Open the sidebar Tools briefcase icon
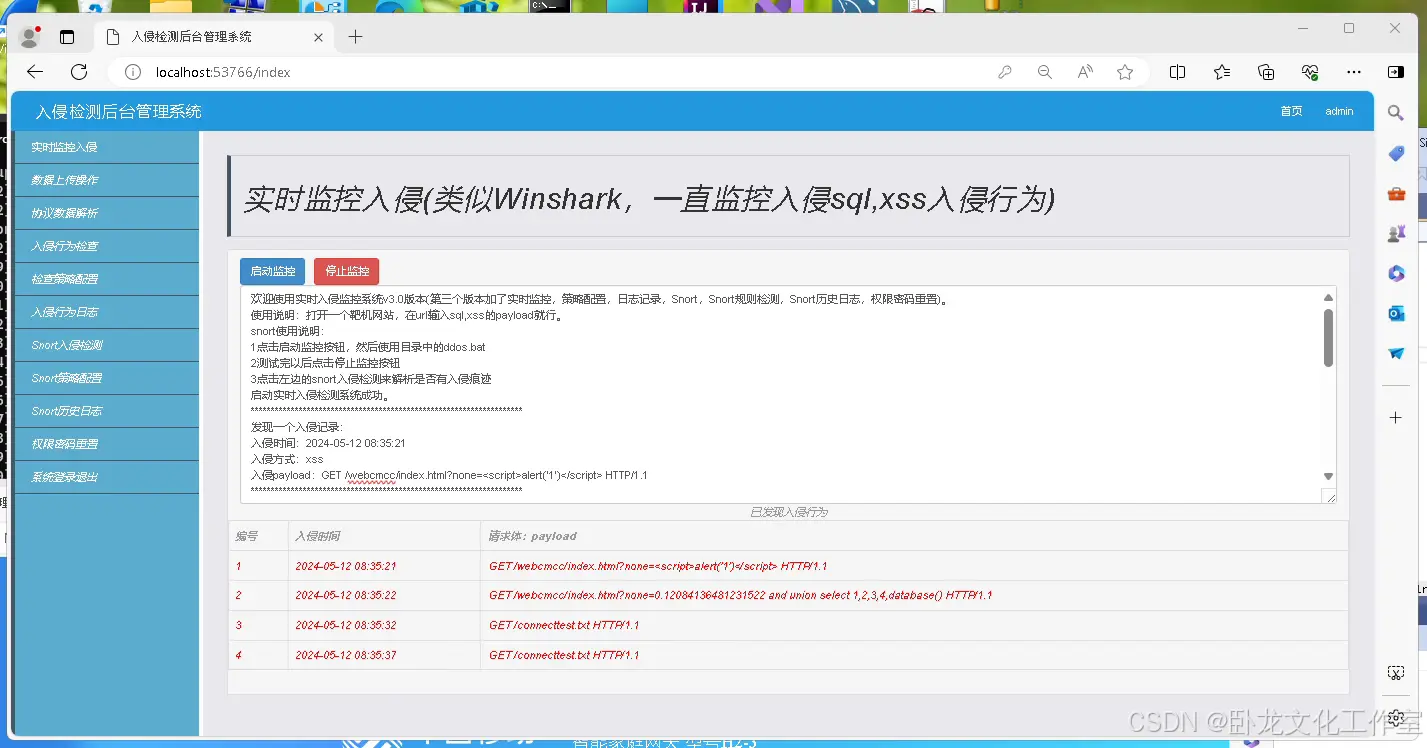The height and width of the screenshot is (748, 1427). tap(1397, 194)
